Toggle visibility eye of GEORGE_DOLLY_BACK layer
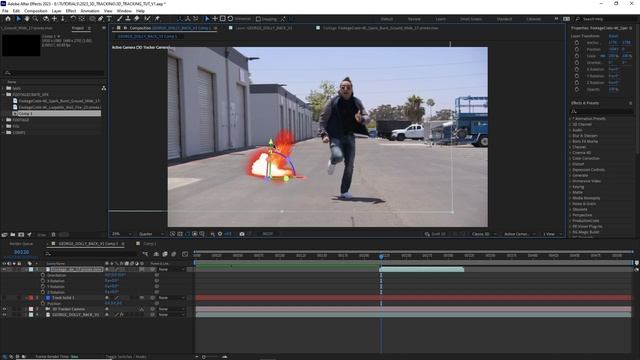This screenshot has height=360, width=640. pos(4,315)
